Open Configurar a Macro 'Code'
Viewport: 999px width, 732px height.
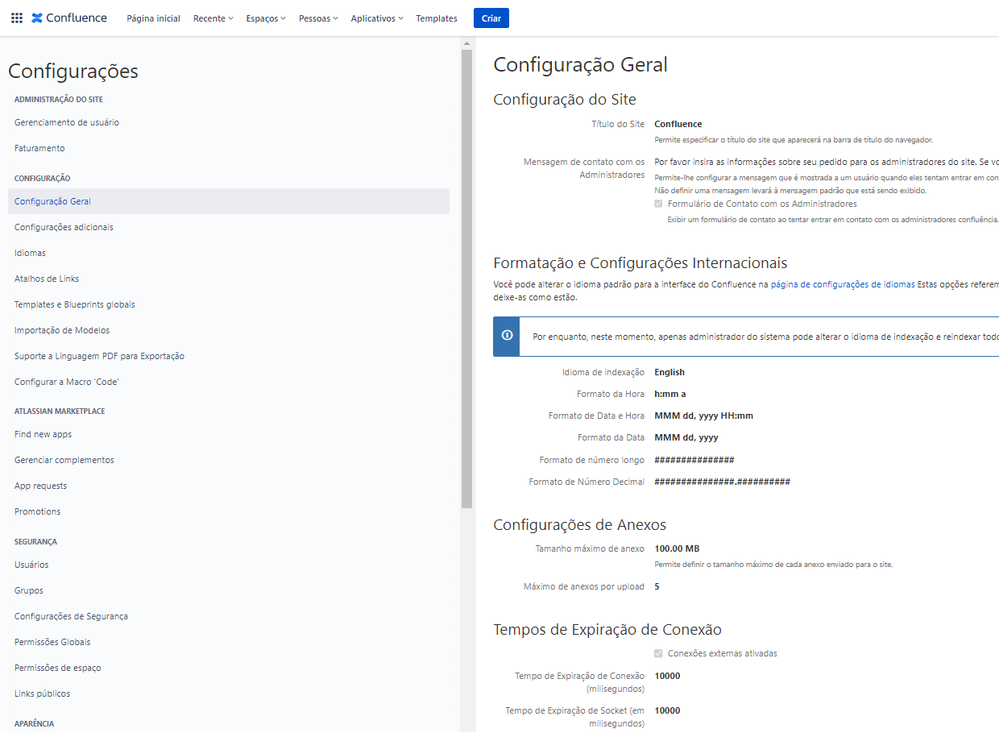(x=66, y=382)
